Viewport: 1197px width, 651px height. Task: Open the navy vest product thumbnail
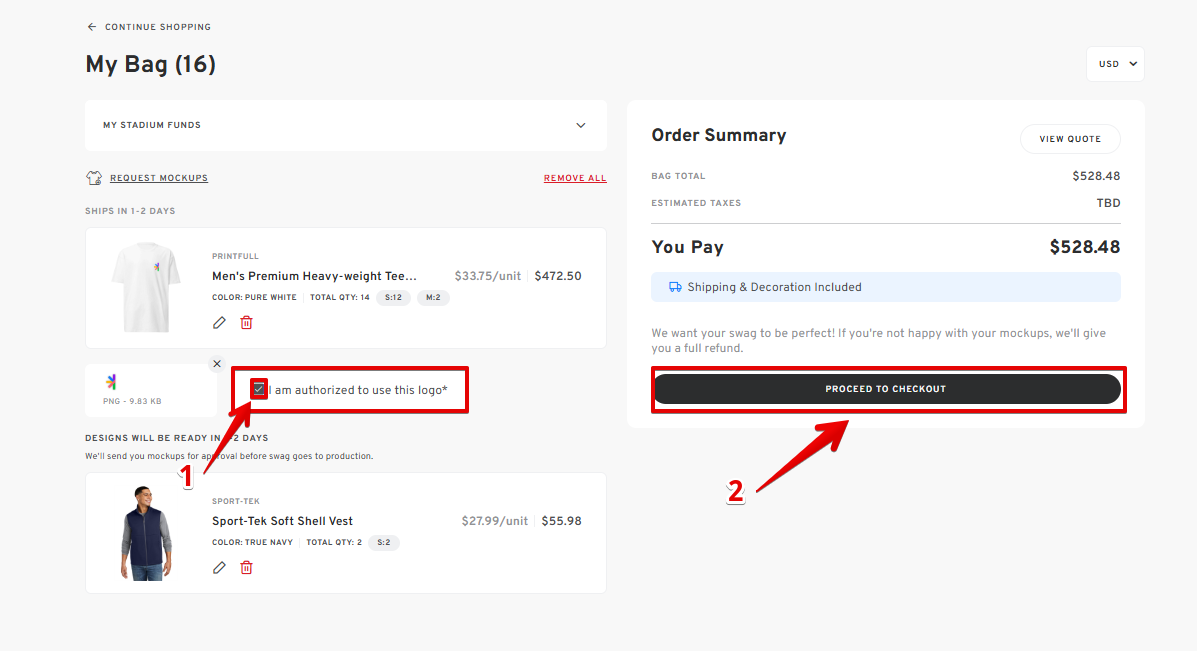tap(146, 533)
